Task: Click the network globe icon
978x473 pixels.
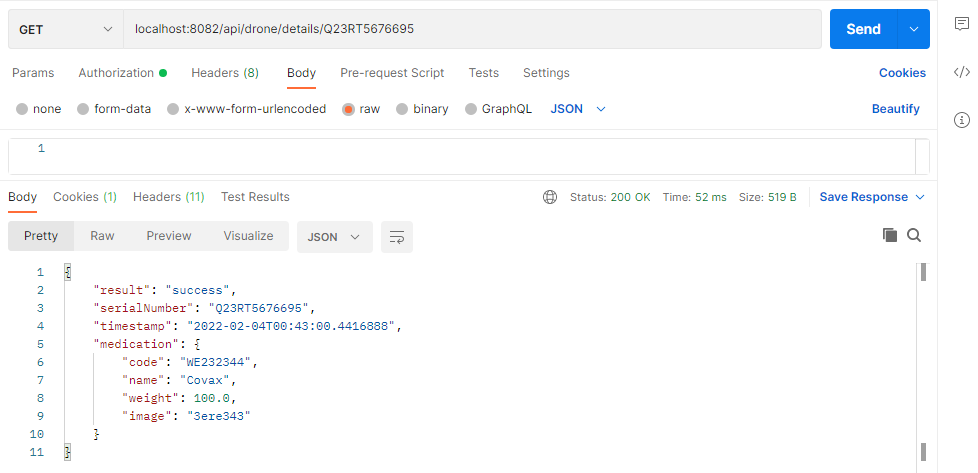Action: (550, 197)
